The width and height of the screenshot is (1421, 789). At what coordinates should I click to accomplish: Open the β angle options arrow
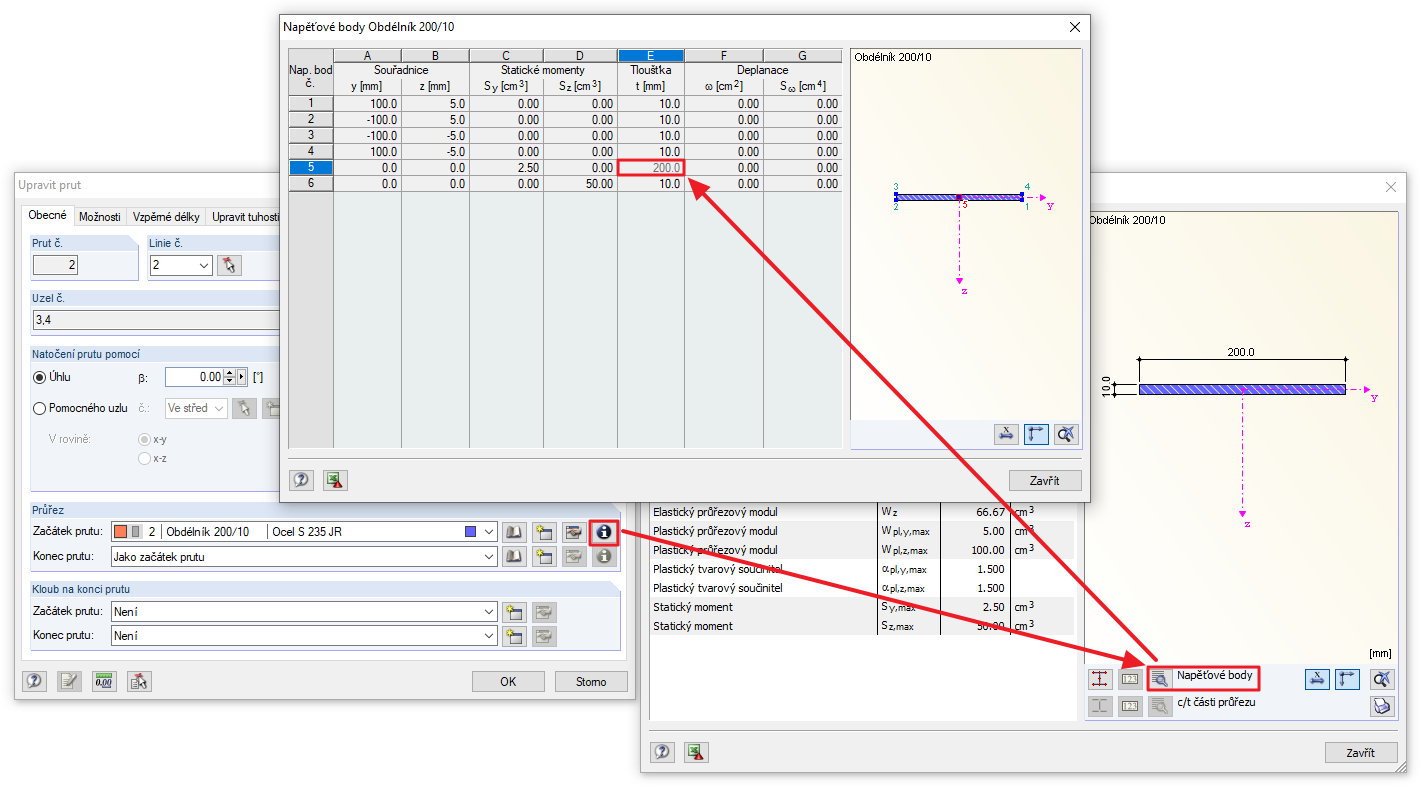241,377
